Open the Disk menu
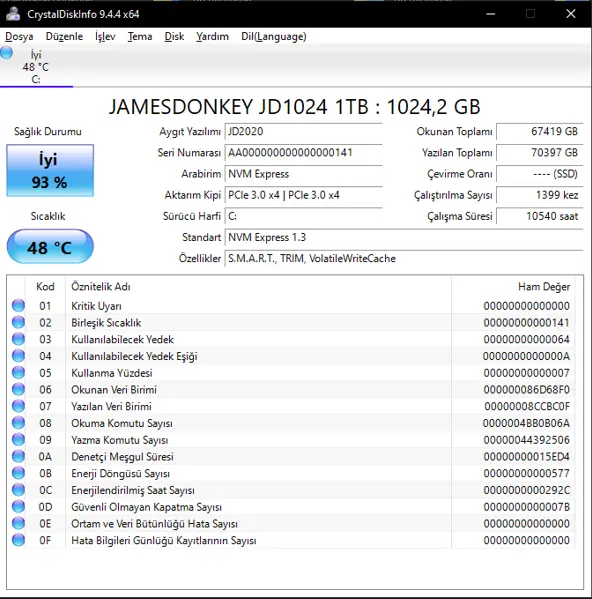Viewport: 592px width, 599px height. point(174,36)
